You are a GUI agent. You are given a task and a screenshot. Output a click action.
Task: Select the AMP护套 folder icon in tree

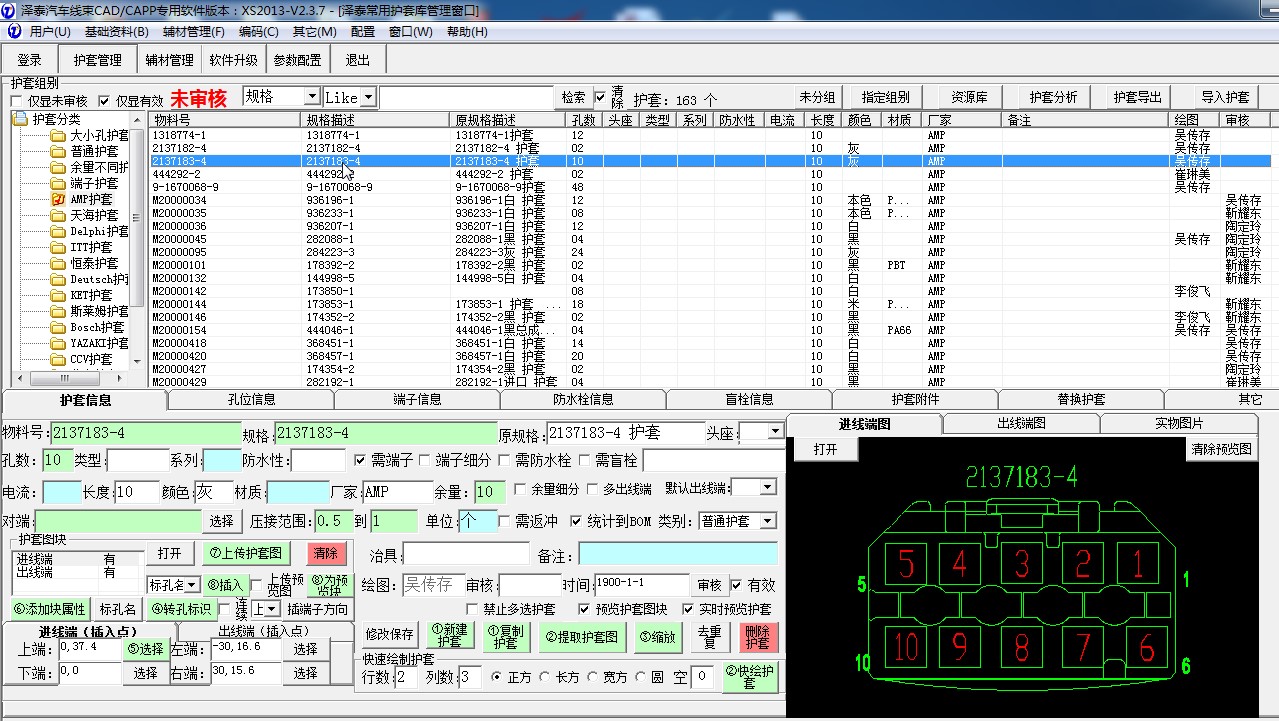click(x=58, y=199)
